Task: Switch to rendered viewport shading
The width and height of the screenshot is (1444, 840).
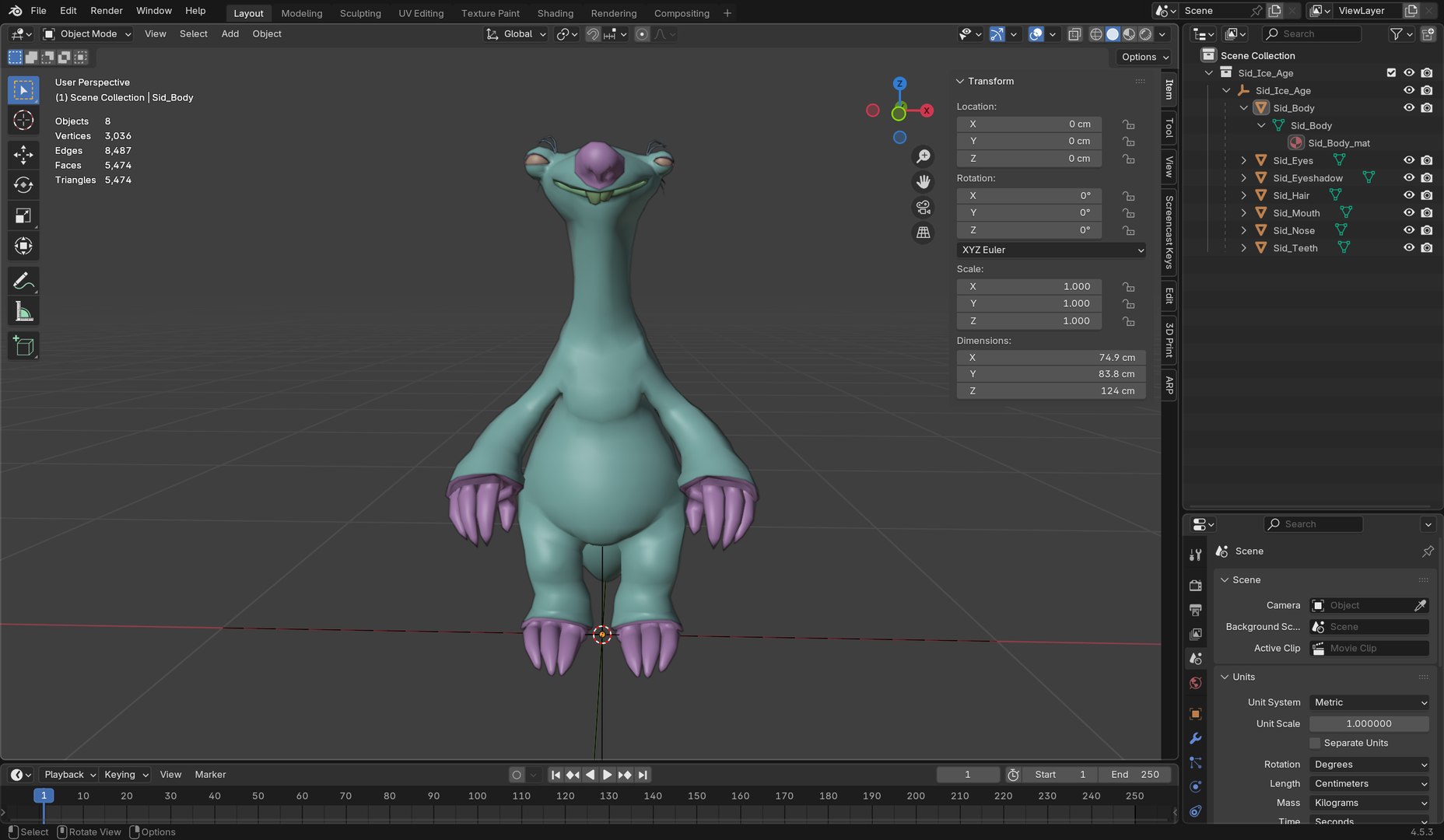Action: click(x=1145, y=34)
